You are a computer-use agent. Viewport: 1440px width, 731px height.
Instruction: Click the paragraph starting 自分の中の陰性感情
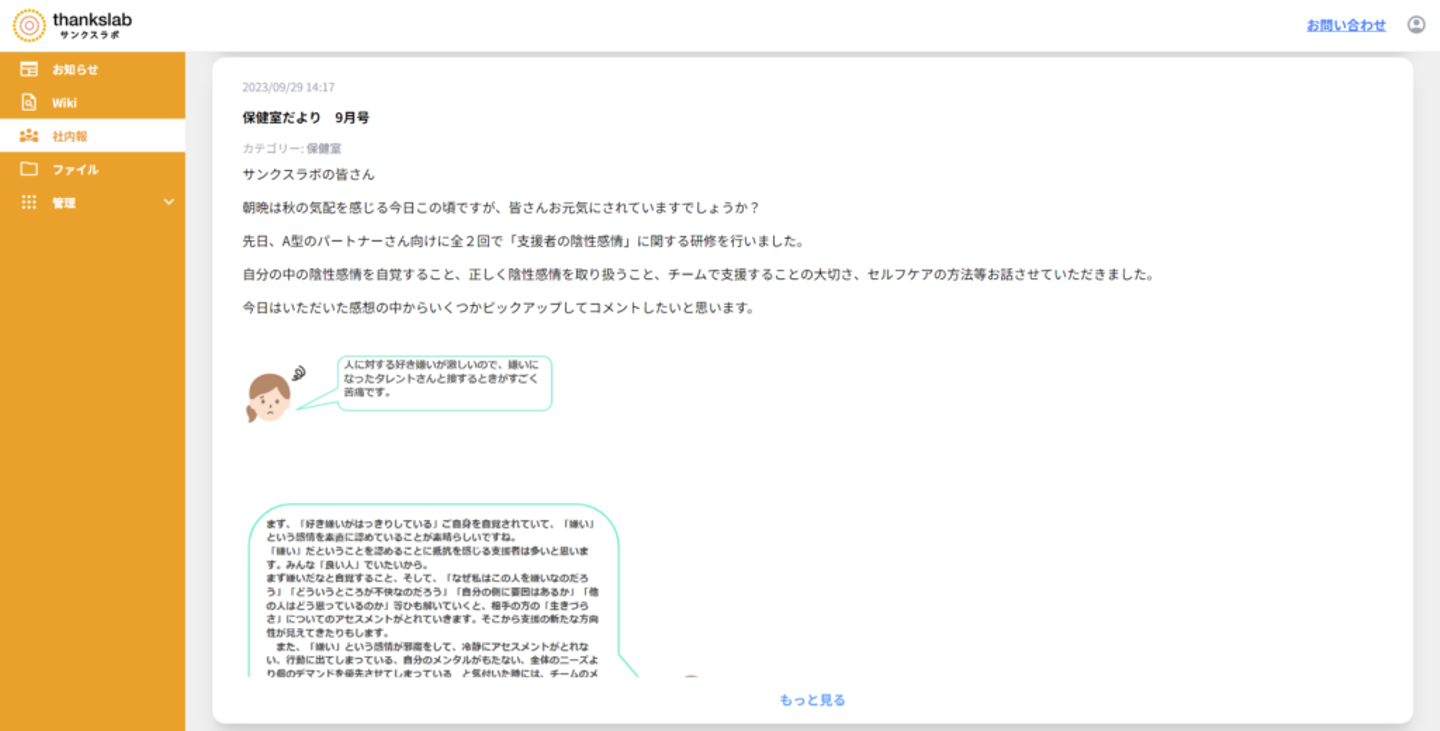pos(698,274)
